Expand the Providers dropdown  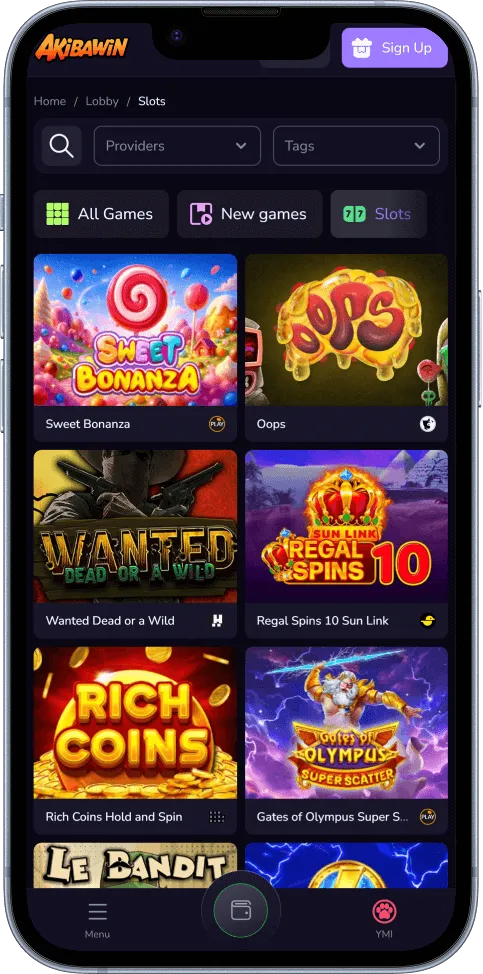point(177,146)
